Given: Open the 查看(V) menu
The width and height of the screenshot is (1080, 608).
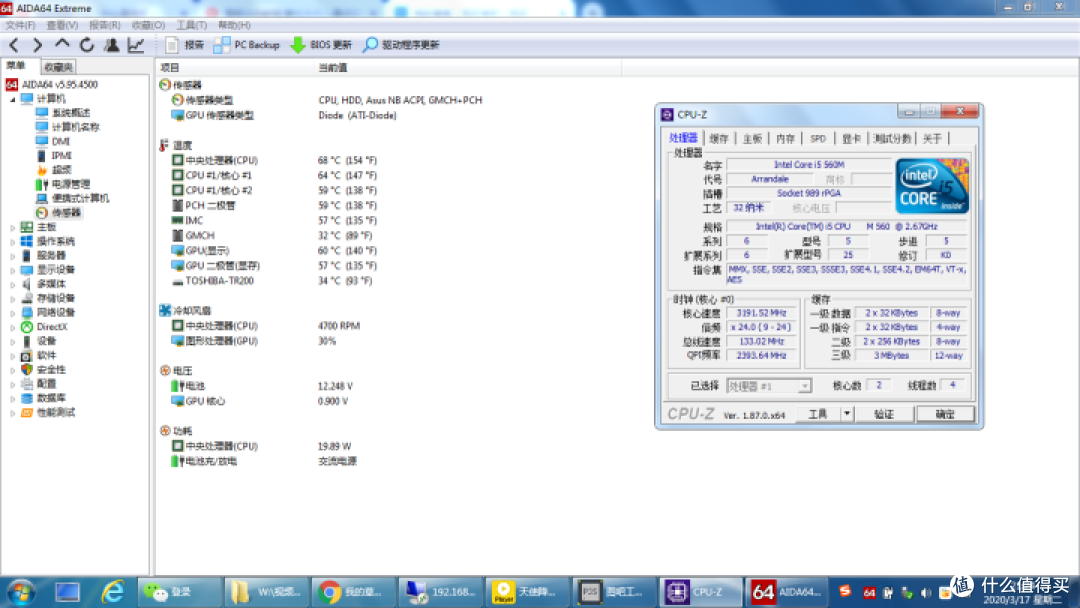Looking at the screenshot, I should [x=62, y=25].
